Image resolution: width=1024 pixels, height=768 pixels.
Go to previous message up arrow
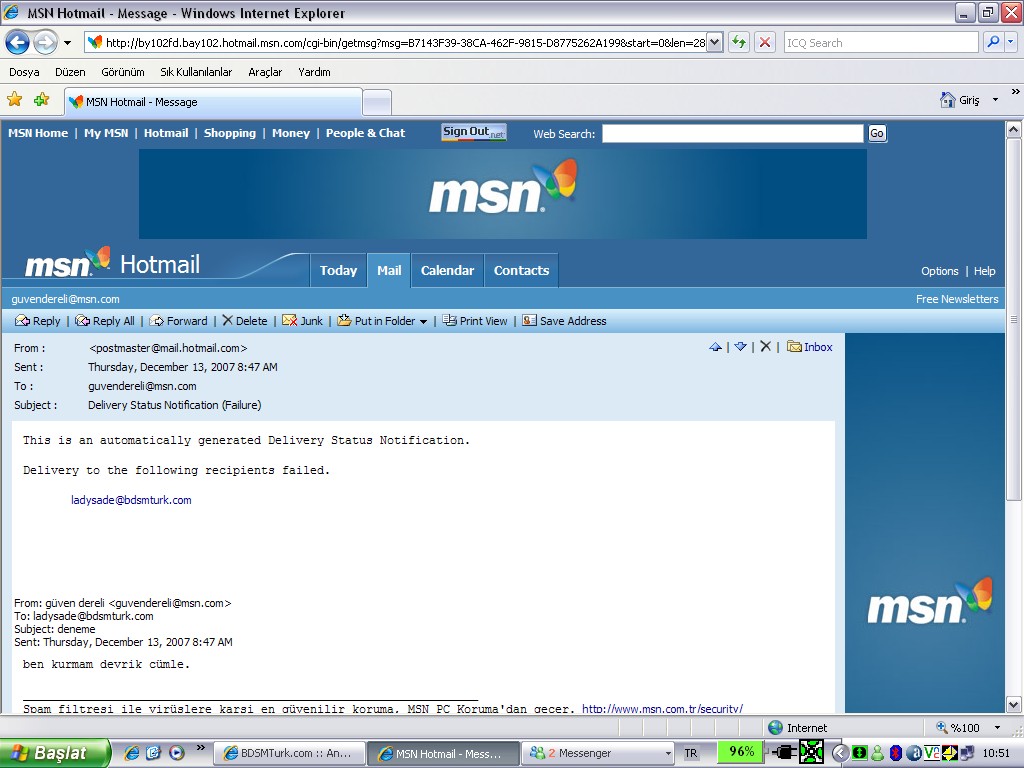pyautogui.click(x=715, y=347)
